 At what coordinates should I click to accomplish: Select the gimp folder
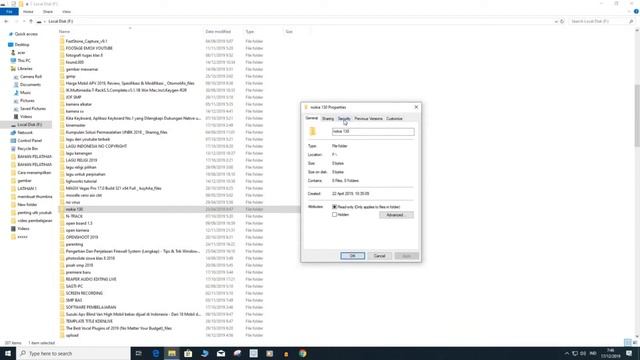coord(71,76)
